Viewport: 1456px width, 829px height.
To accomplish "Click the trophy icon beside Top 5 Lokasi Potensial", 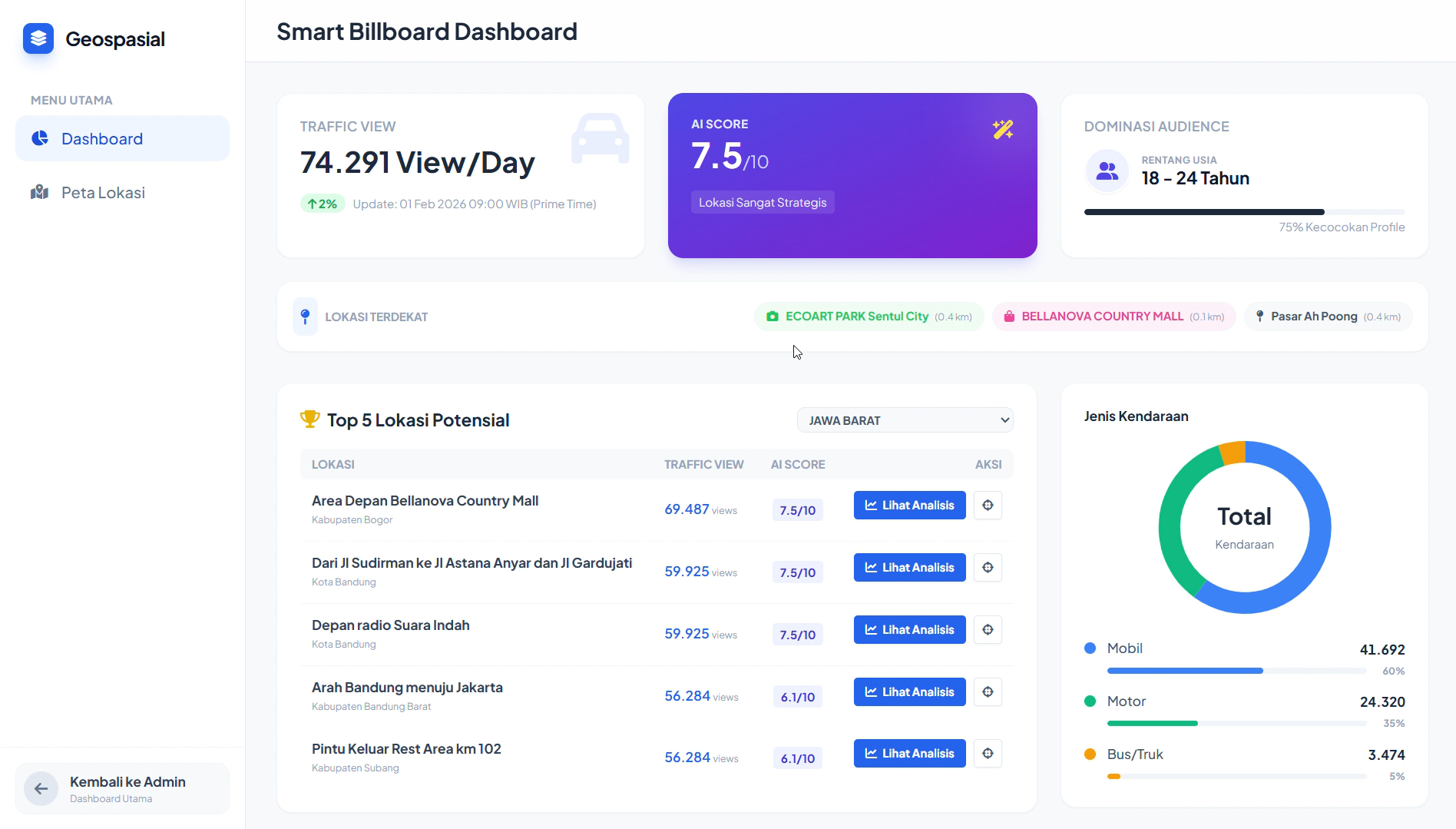I will click(x=309, y=419).
